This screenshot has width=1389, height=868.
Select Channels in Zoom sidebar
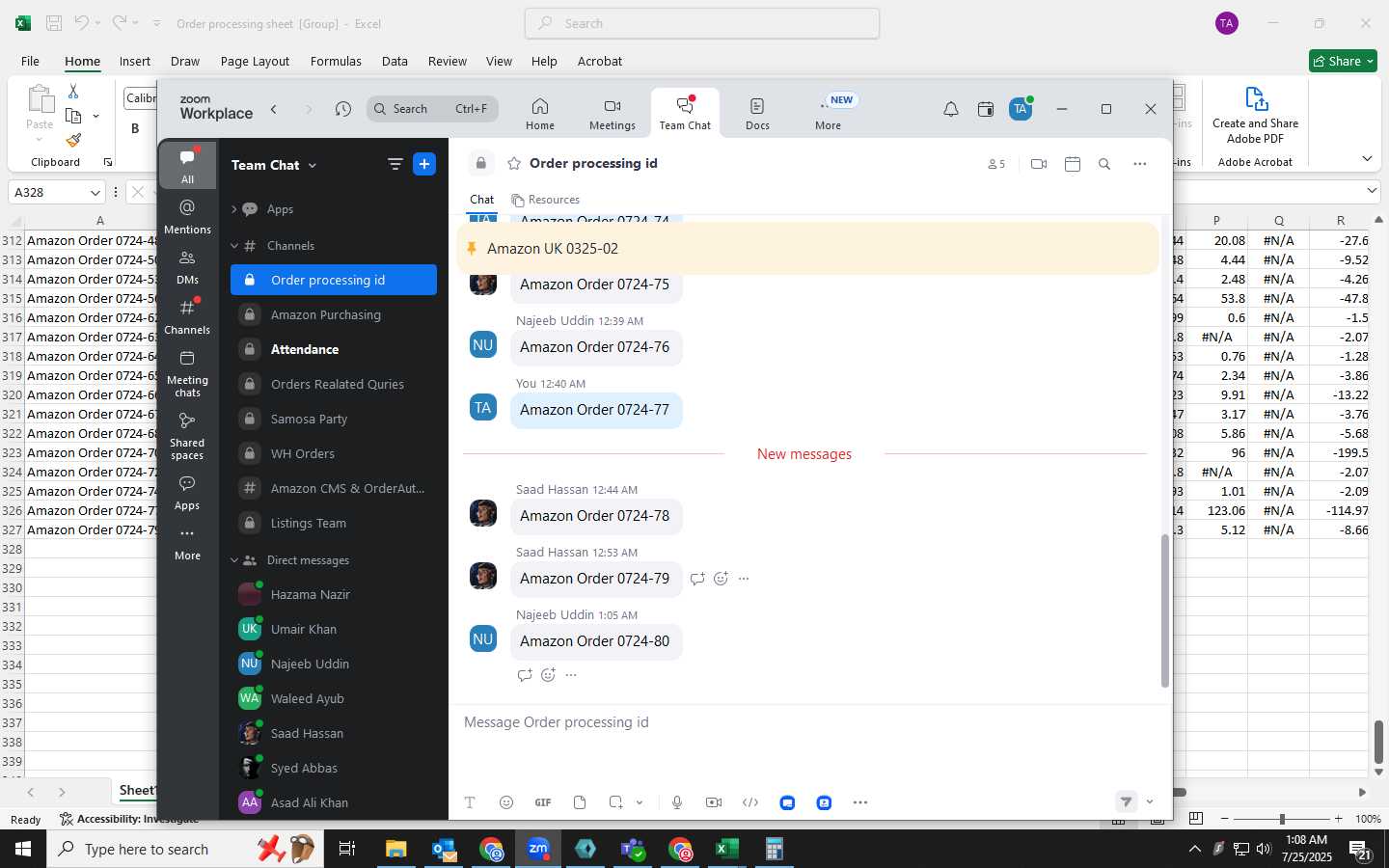(x=187, y=316)
